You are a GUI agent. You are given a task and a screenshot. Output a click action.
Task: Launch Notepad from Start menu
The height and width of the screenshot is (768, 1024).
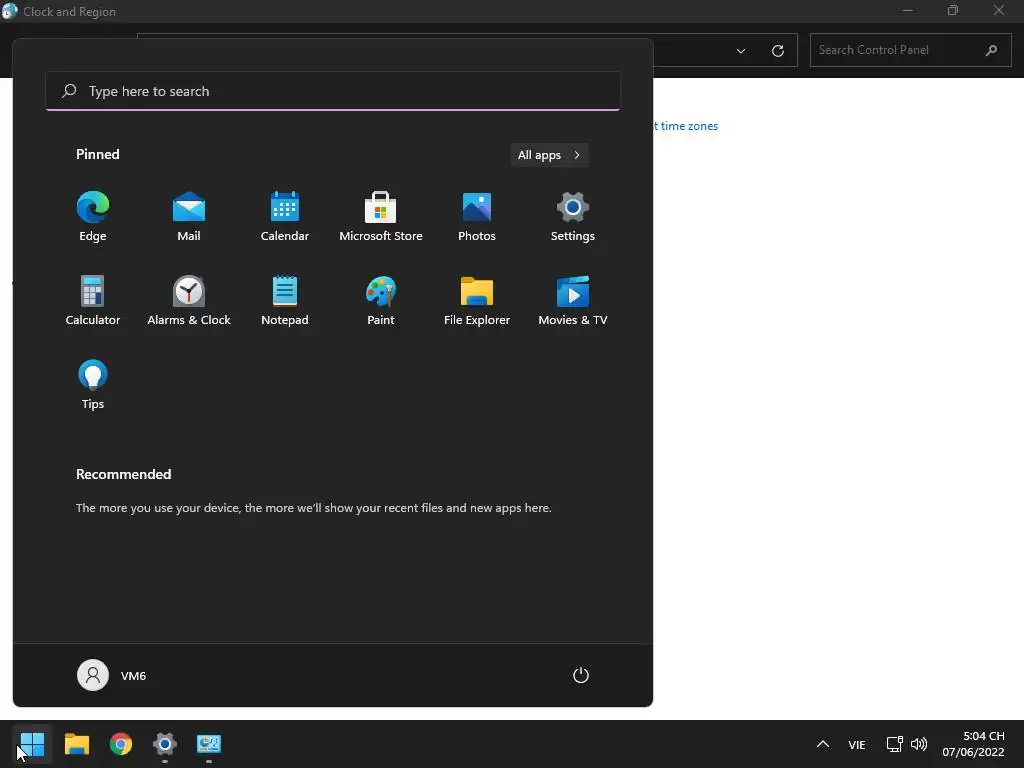(x=285, y=301)
